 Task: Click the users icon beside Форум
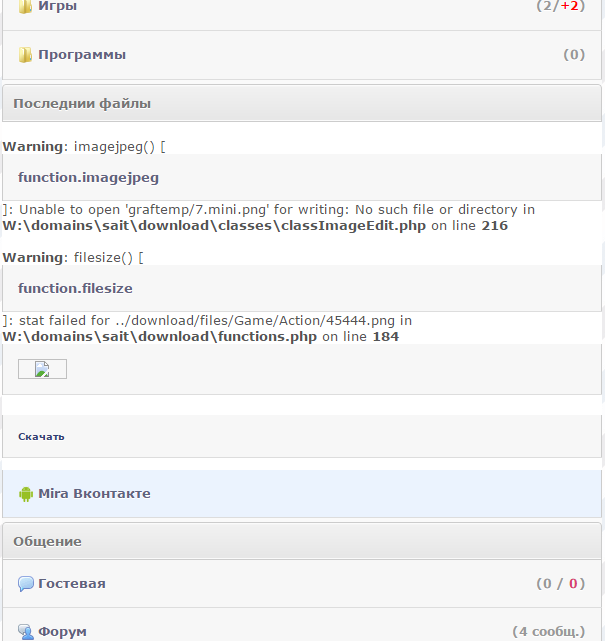pyautogui.click(x=26, y=631)
